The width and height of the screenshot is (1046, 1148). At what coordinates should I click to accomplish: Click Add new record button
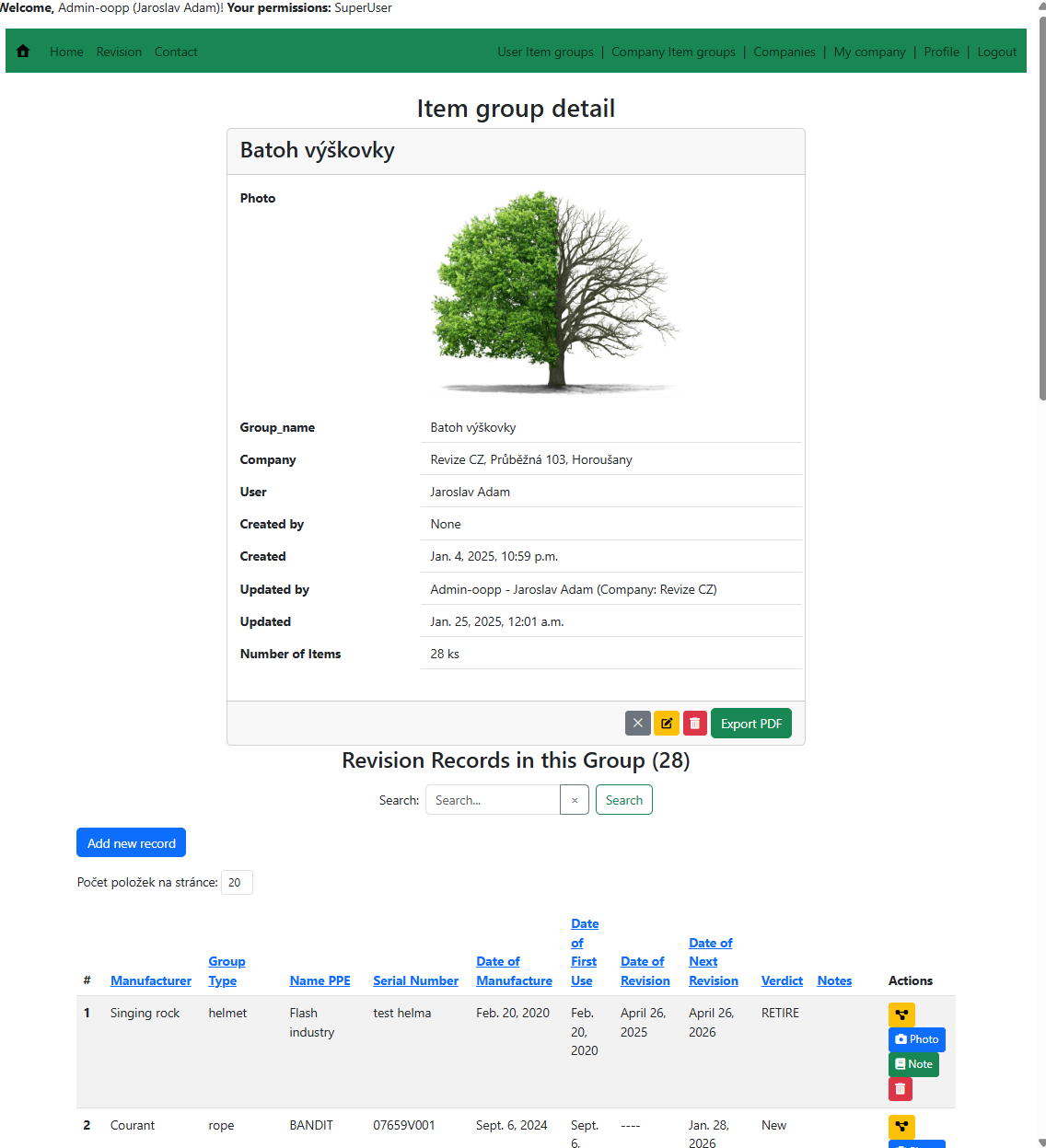pos(131,843)
